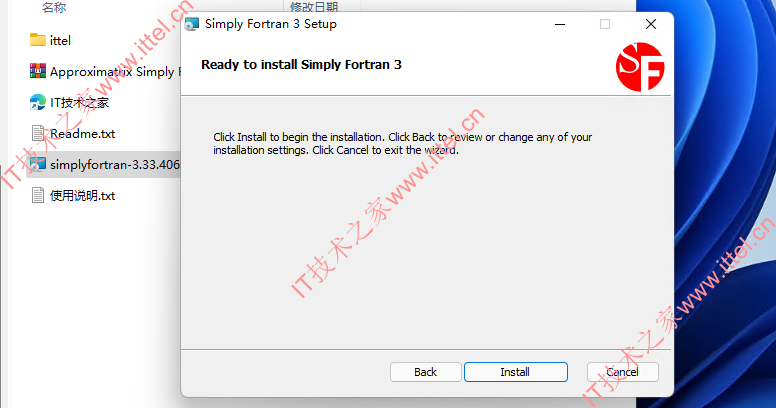Screen dimensions: 776x408
Task: Select the 使用说明.txt file icon
Action: click(38, 195)
